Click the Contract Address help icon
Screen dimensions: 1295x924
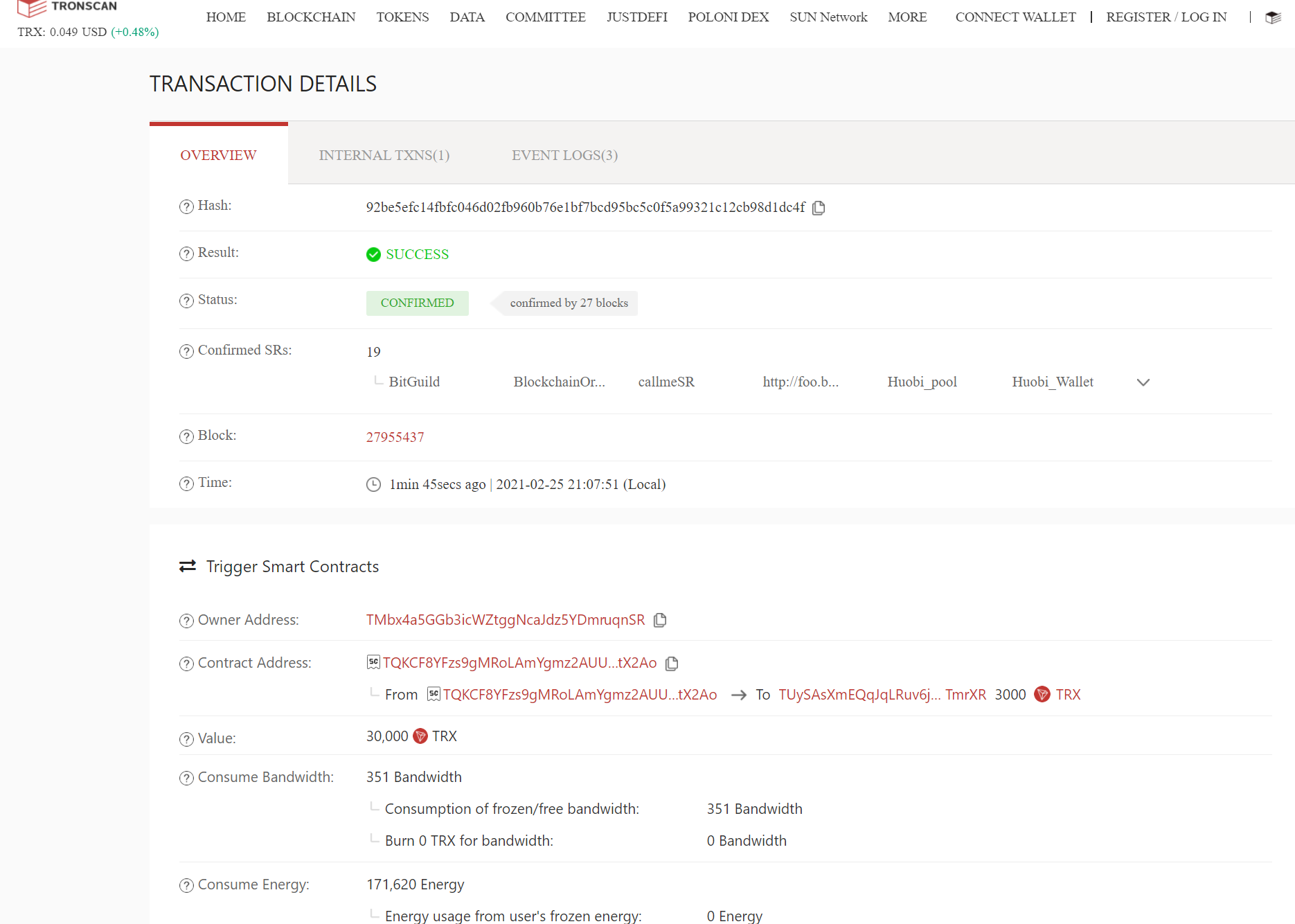[x=186, y=664]
